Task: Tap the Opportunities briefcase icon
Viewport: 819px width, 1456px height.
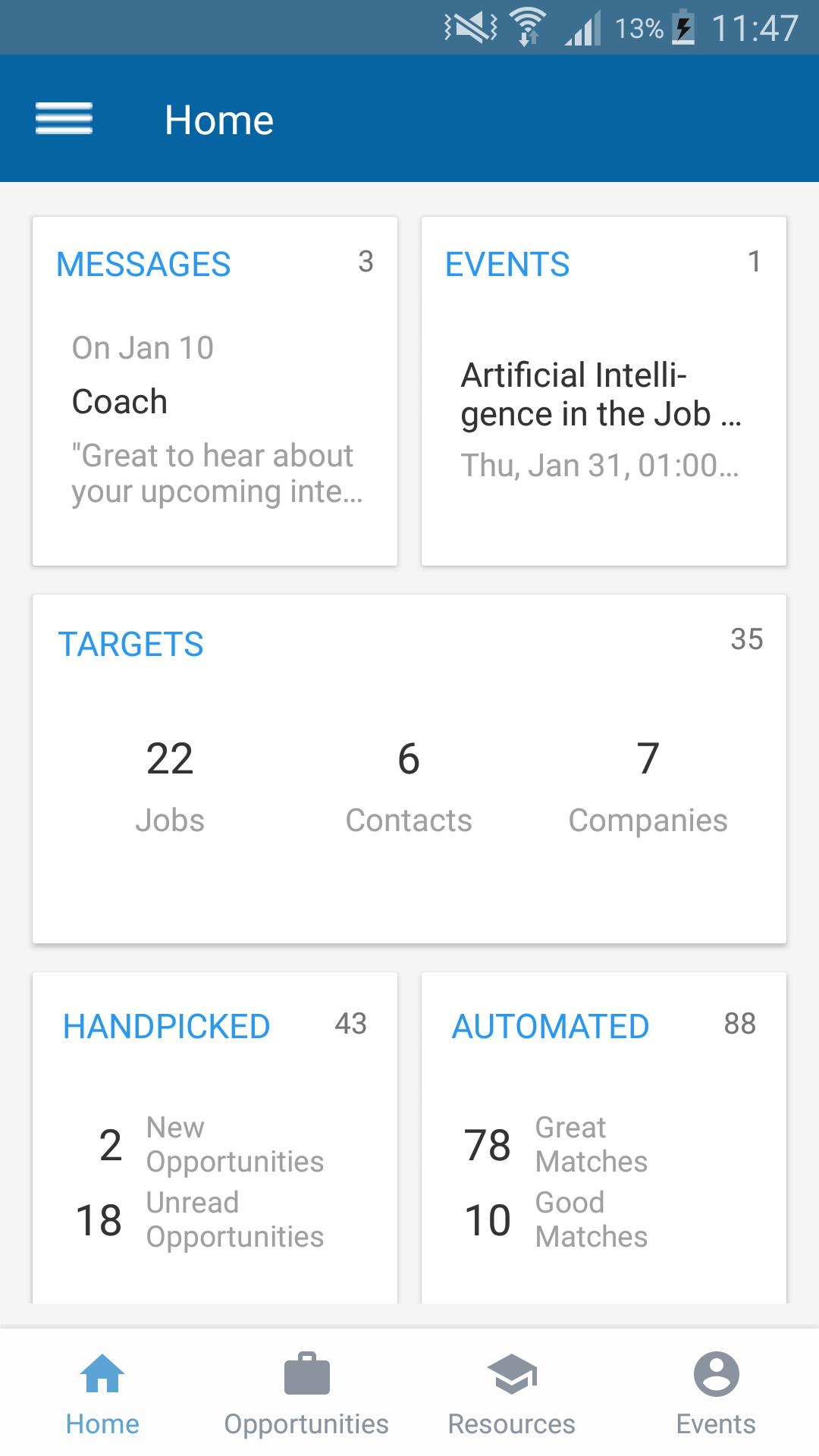Action: 306,1373
